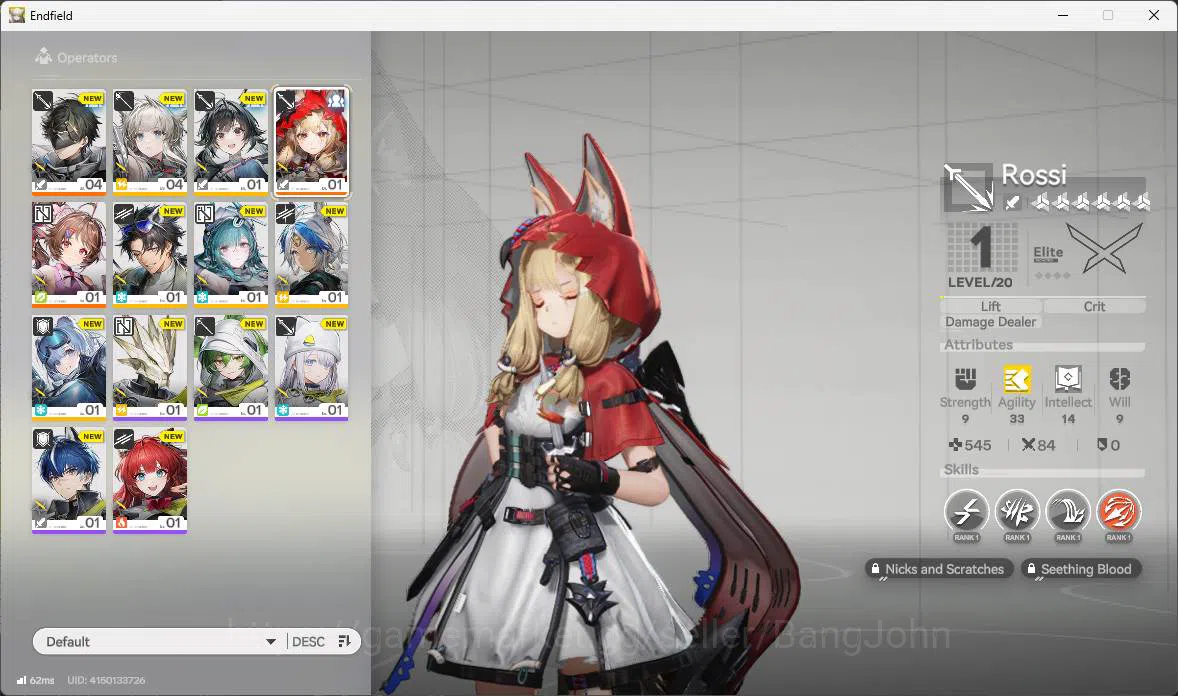Screen dimensions: 1178x696
Task: Click the Elite crossed-blades emblem
Action: coord(1104,249)
